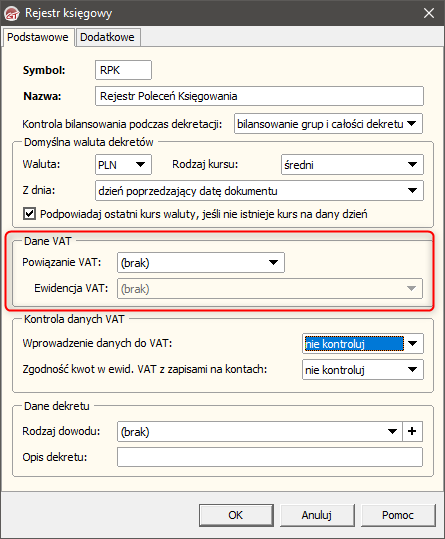Viewport: 445px width, 539px height.
Task: Switch to the Dodatkowe tab
Action: (x=107, y=37)
